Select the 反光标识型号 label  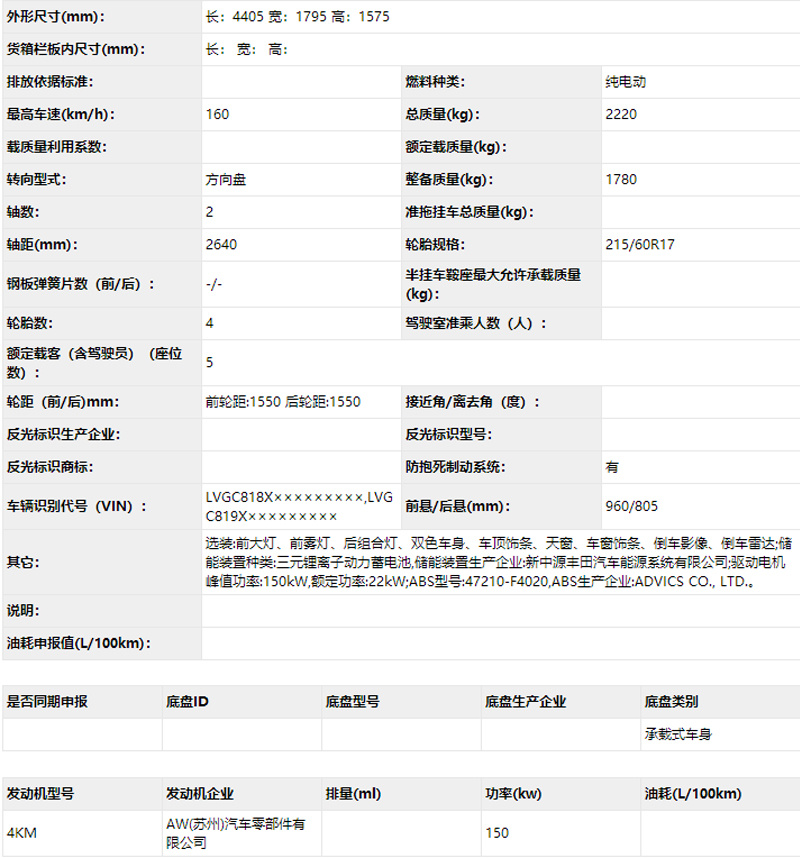(x=449, y=434)
